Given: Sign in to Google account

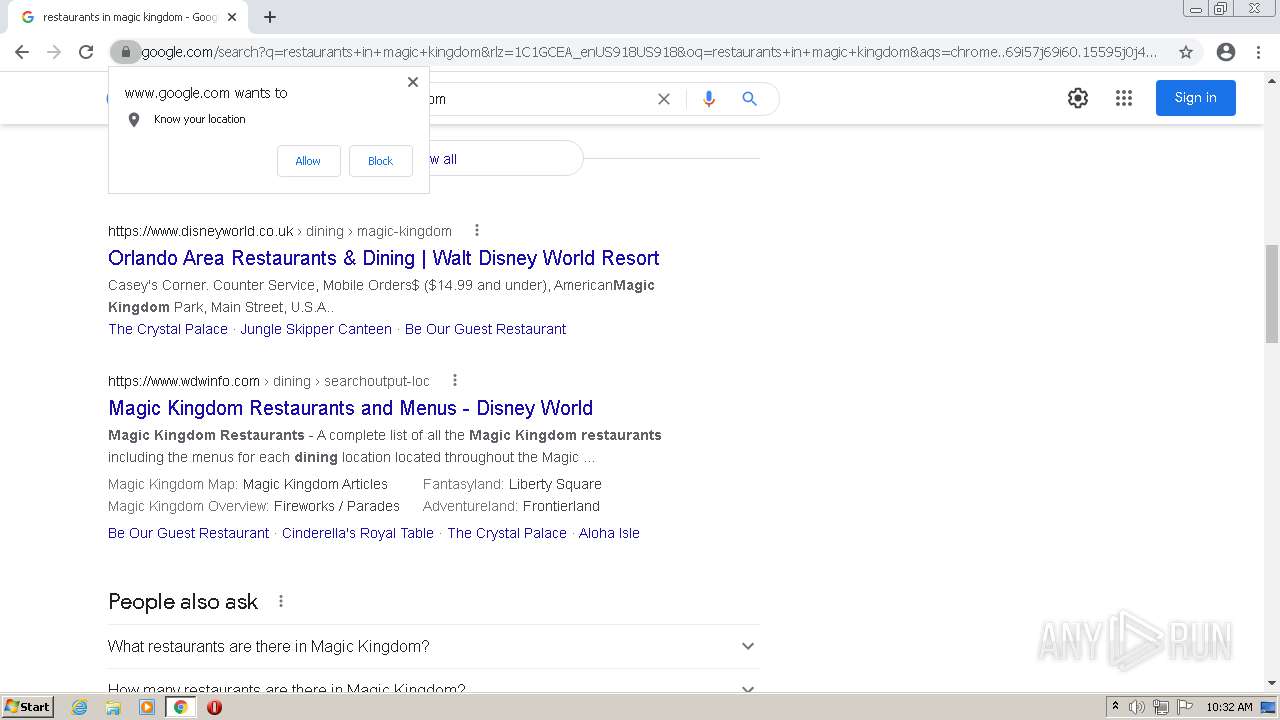Looking at the screenshot, I should pos(1195,98).
